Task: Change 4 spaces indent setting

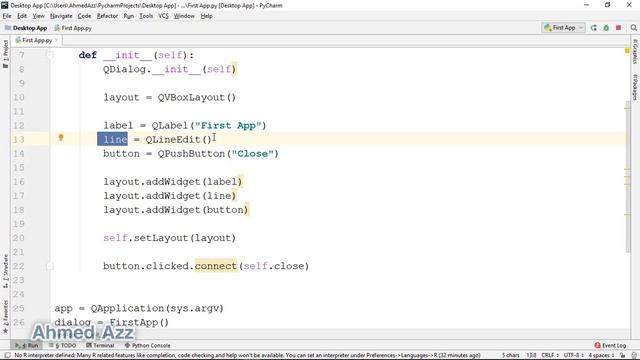Action: [600, 356]
